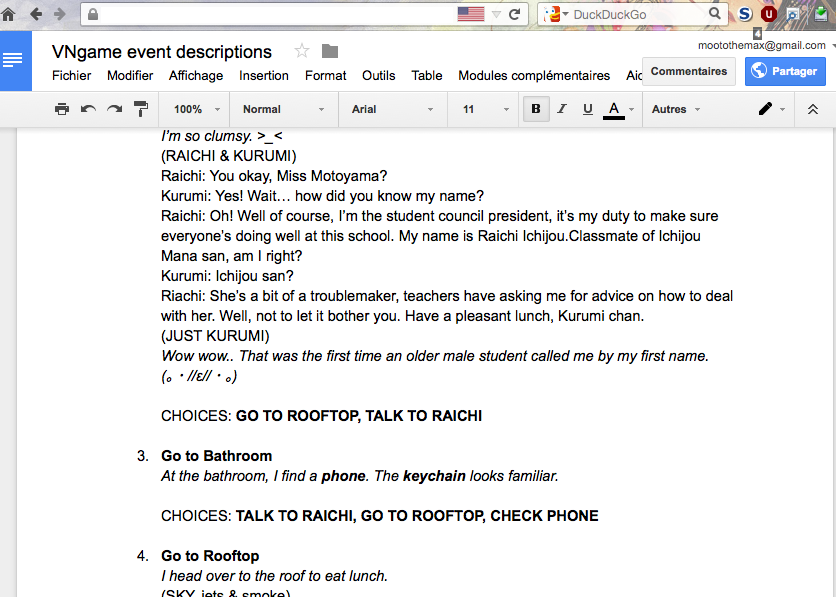Undo the last action
Screen dimensions: 836x597
pos(88,109)
